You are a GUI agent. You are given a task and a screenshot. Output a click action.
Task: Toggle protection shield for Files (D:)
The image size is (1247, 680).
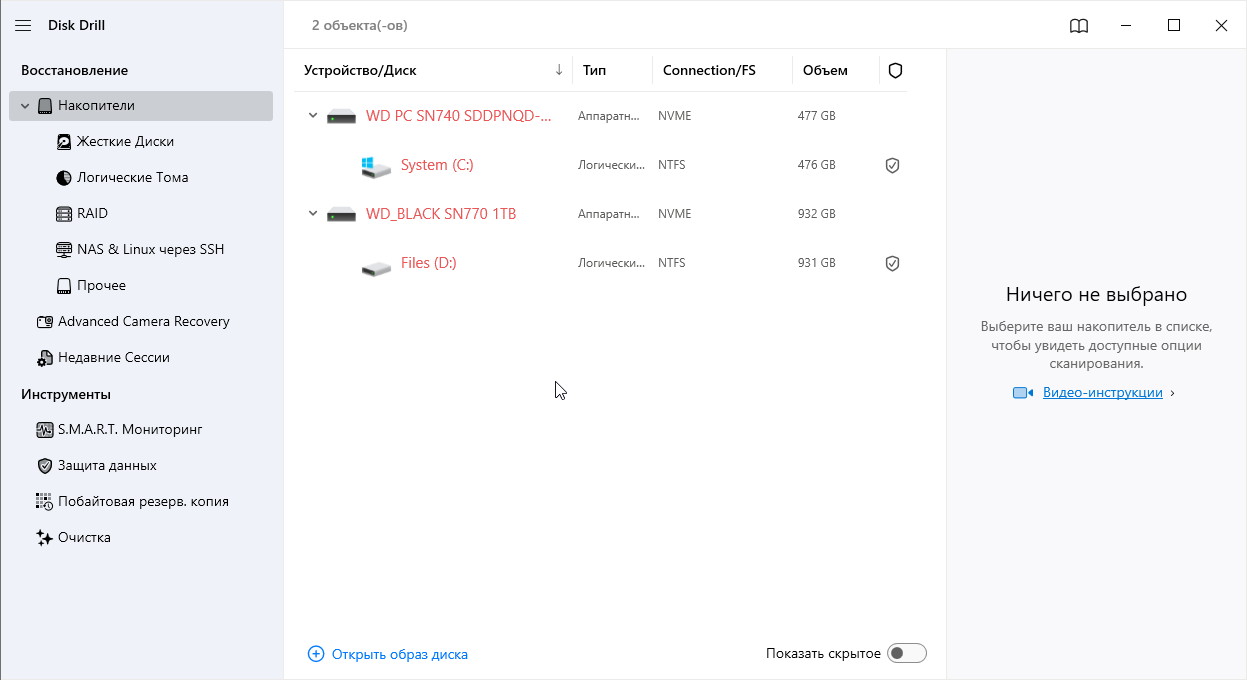893,263
